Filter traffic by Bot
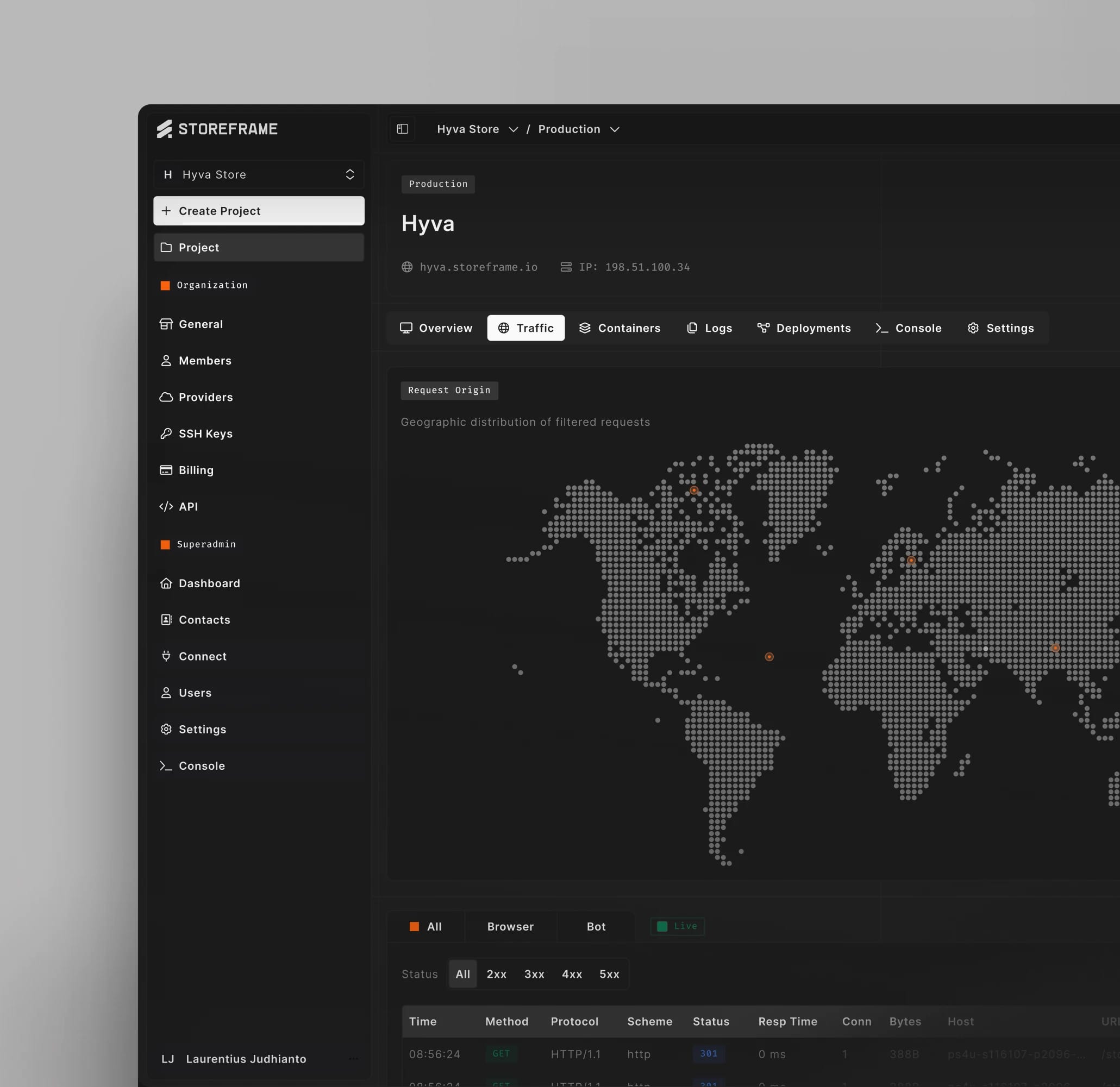This screenshot has width=1120, height=1087. (x=596, y=927)
